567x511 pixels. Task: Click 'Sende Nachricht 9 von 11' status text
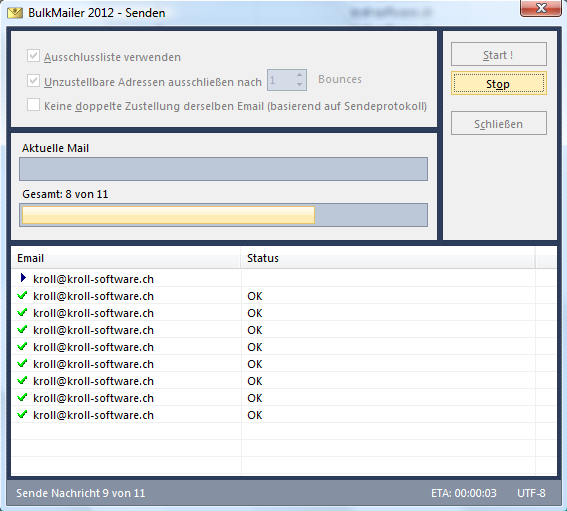[x=81, y=493]
